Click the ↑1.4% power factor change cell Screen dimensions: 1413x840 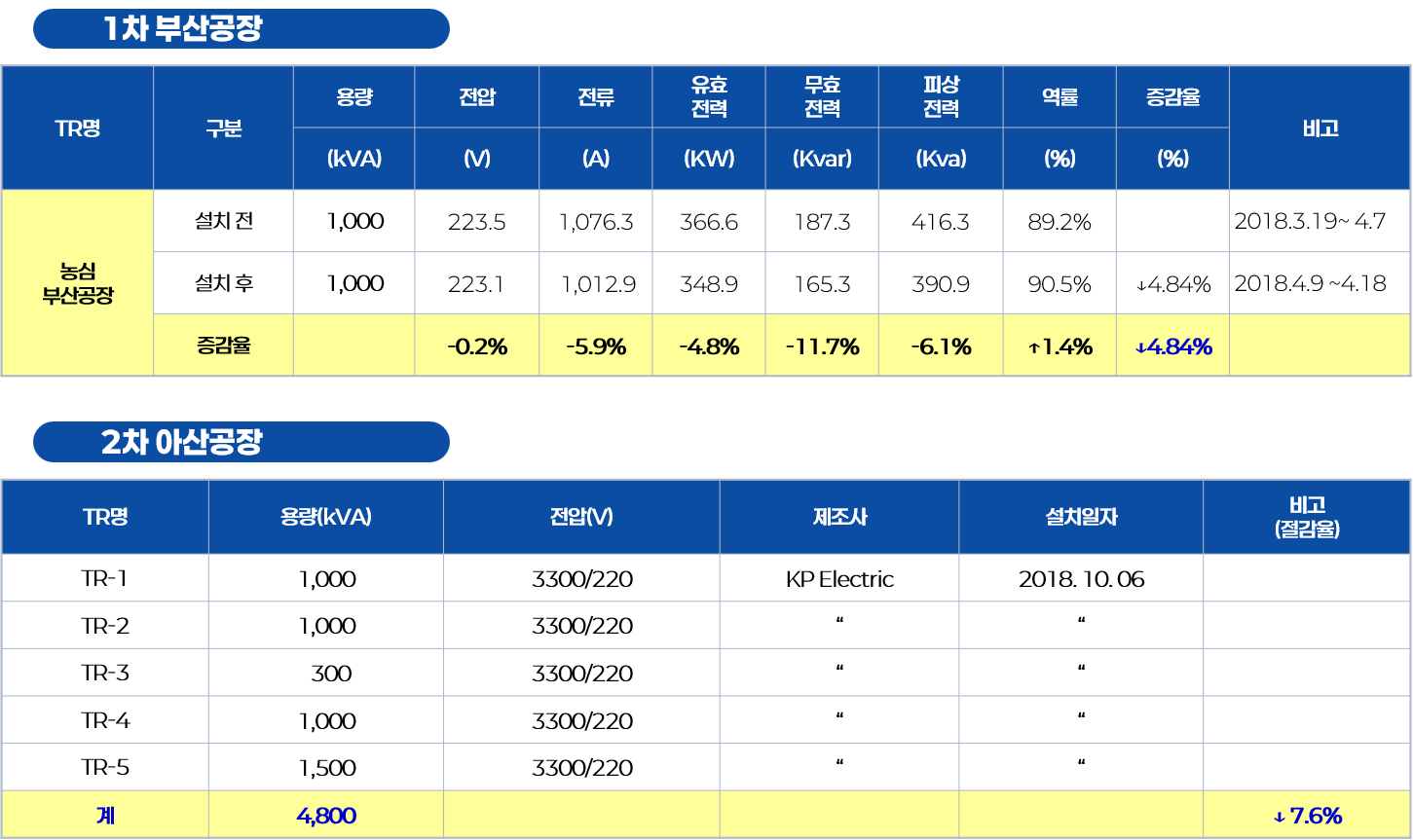pyautogui.click(x=1060, y=346)
